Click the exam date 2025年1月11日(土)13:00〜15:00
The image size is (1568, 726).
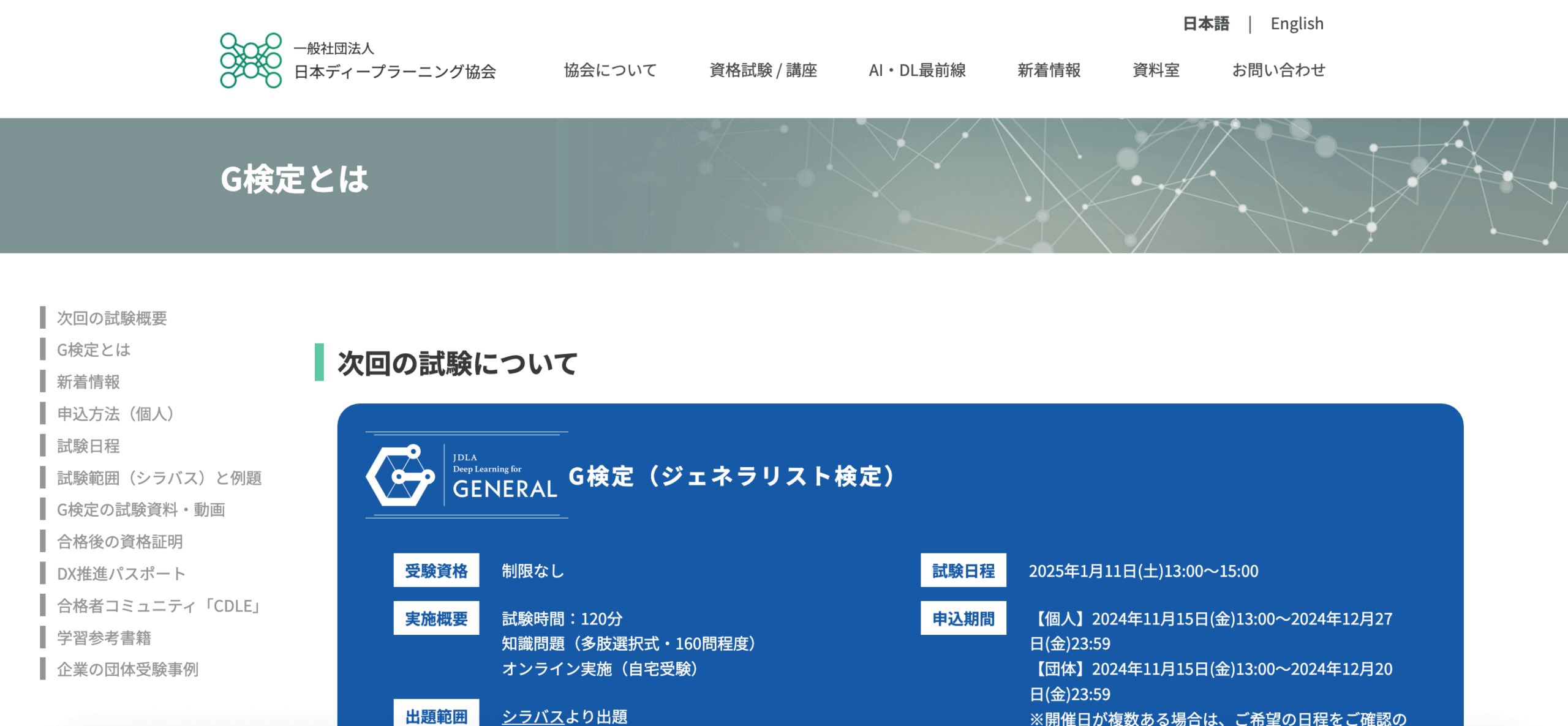1143,571
